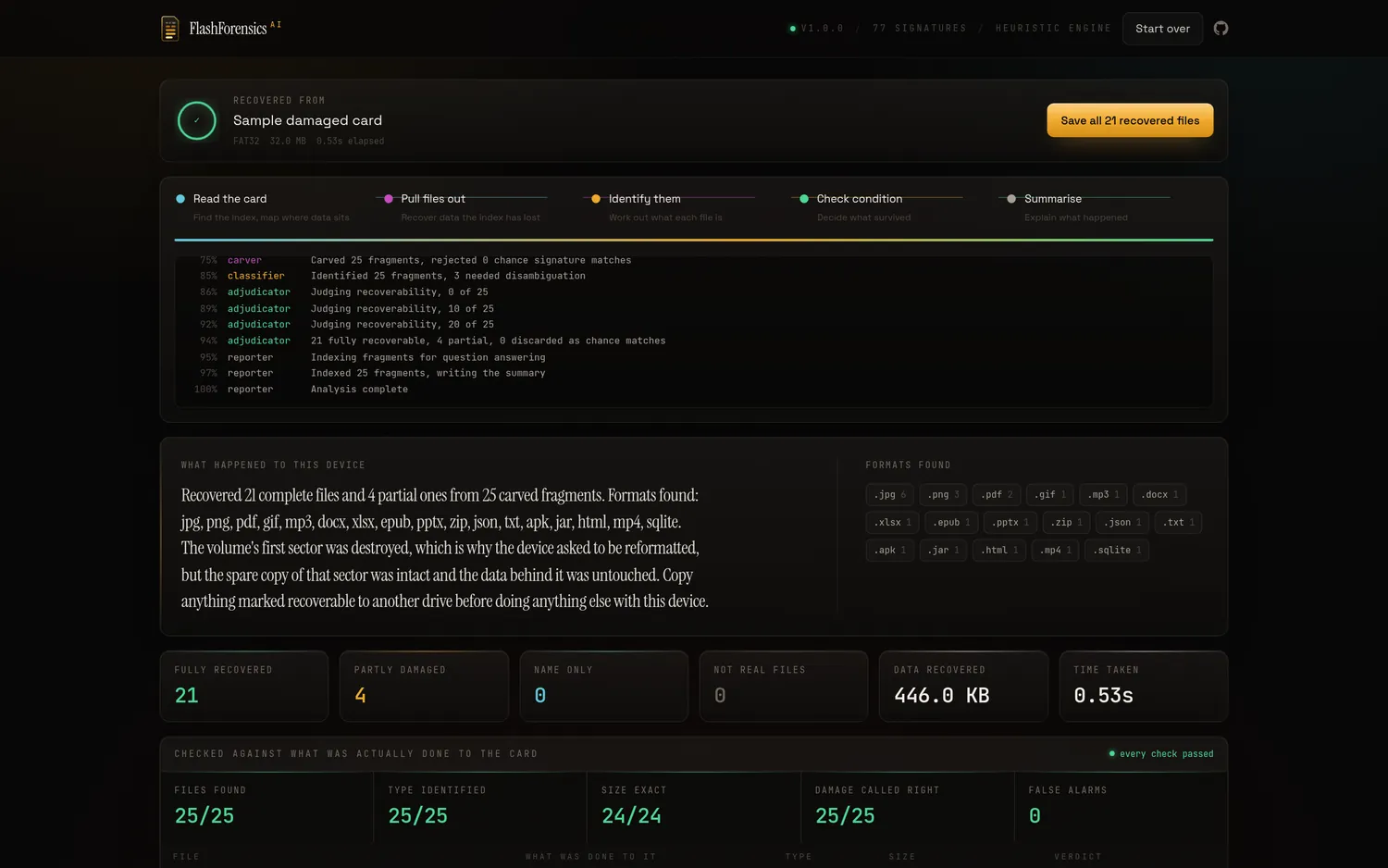Image resolution: width=1388 pixels, height=868 pixels.
Task: Click the .zip format chip
Action: coord(1066,523)
